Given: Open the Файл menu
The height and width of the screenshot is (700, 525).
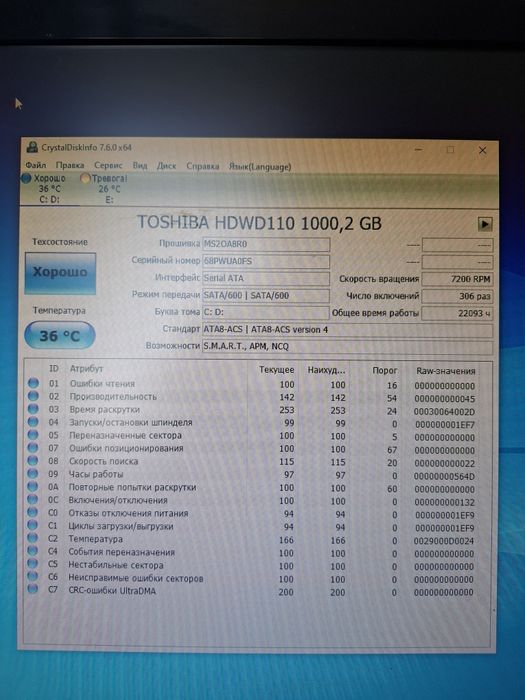Looking at the screenshot, I should coord(36,165).
